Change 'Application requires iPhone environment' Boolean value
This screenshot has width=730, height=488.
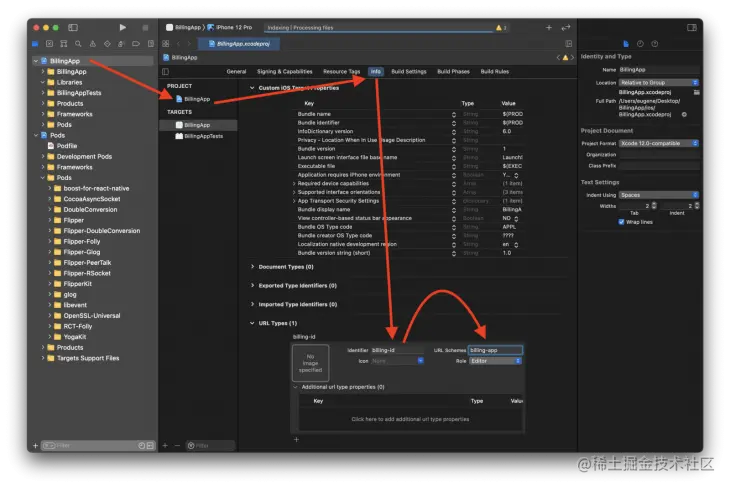[x=516, y=175]
